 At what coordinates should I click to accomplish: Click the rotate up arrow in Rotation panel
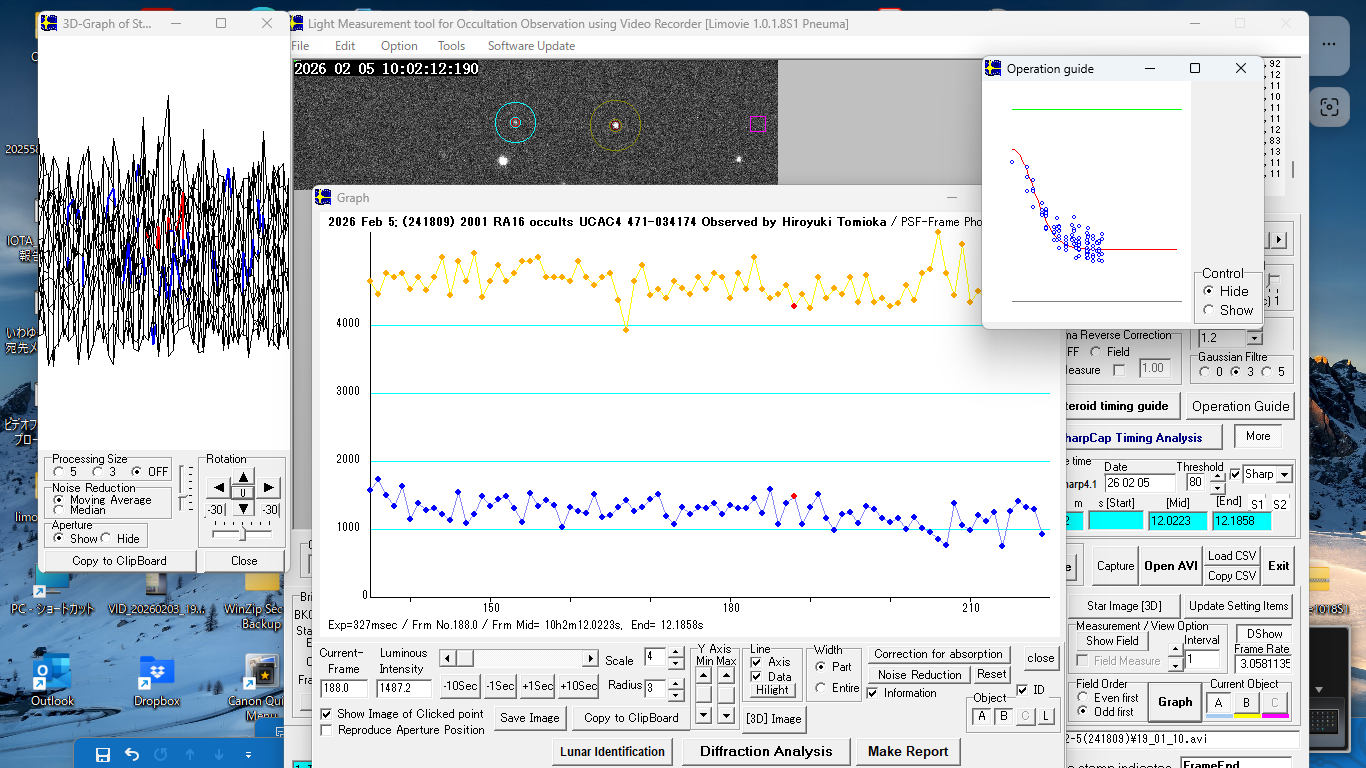tap(243, 474)
